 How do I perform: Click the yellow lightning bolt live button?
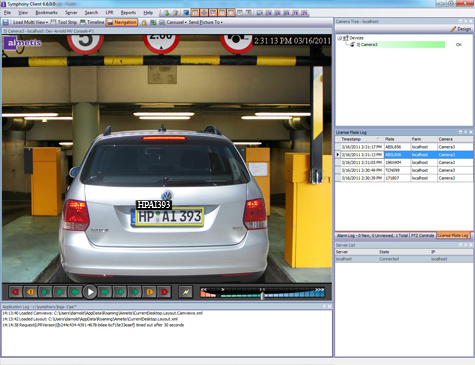tap(186, 292)
